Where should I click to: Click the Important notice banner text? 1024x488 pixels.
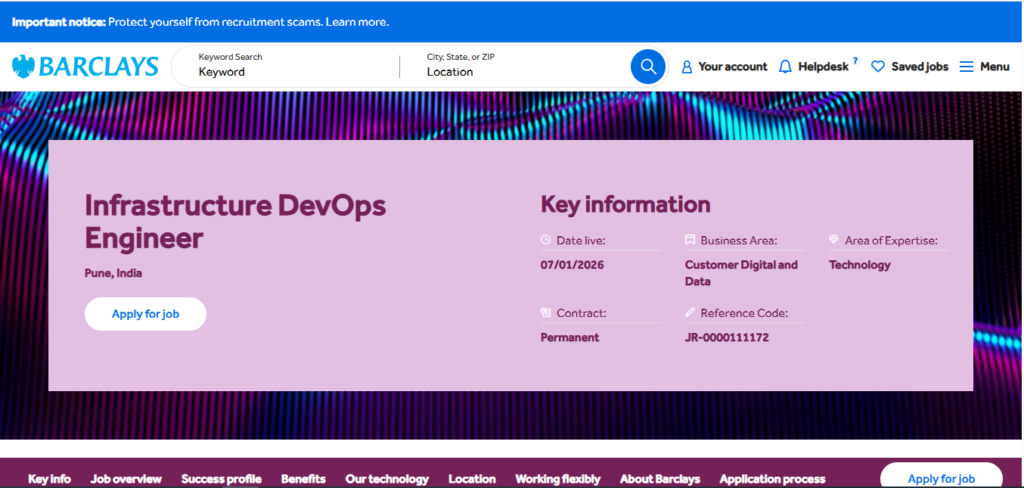(x=200, y=22)
